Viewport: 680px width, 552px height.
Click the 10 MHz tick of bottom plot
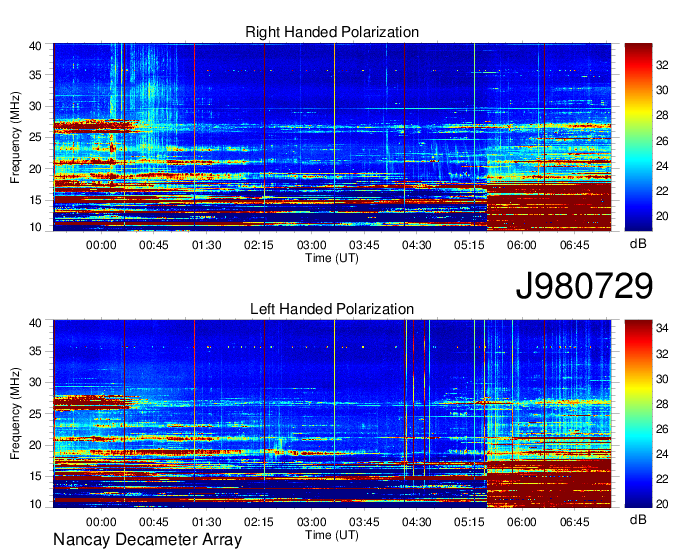35,504
